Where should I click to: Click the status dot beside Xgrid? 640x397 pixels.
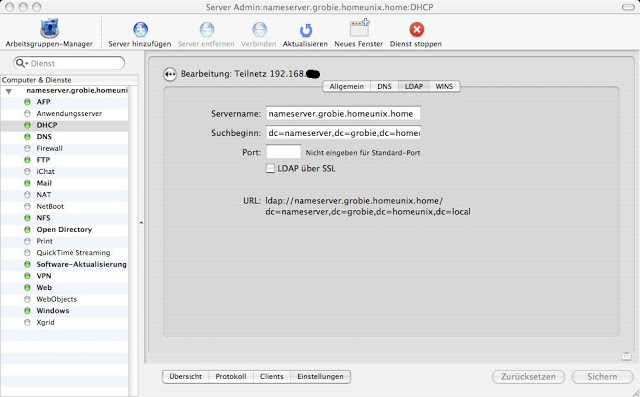coord(27,322)
